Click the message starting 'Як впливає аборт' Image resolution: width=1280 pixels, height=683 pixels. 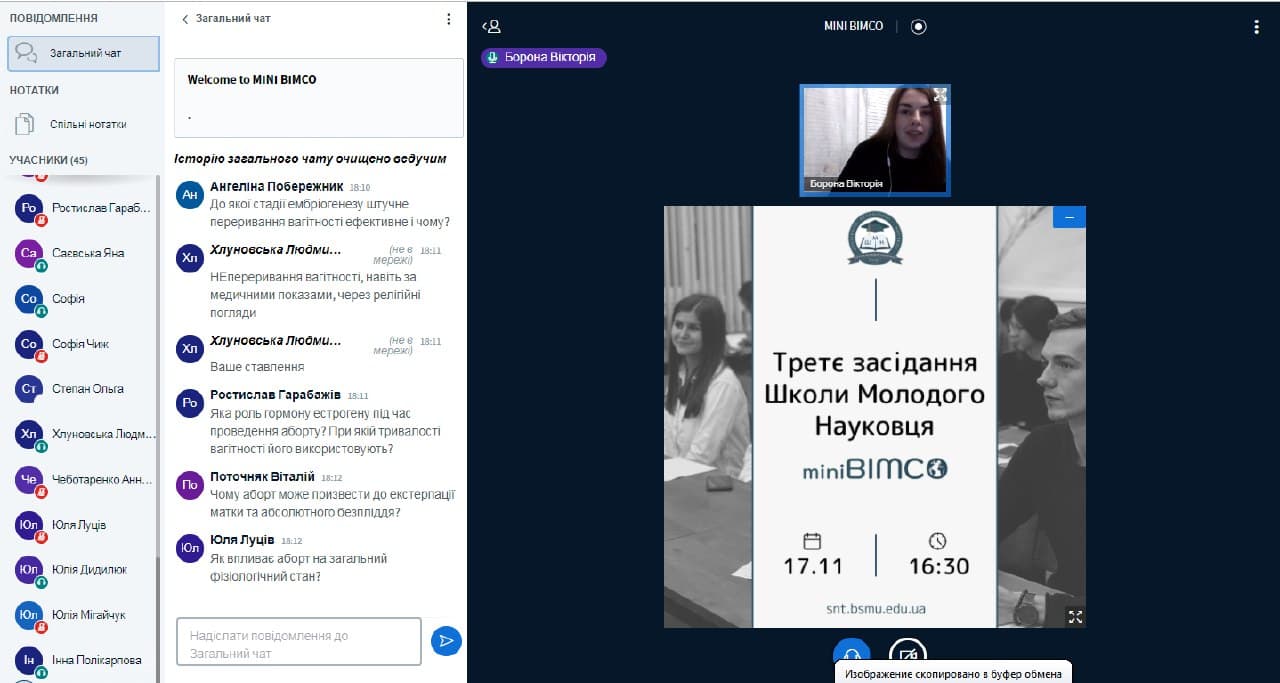299,567
